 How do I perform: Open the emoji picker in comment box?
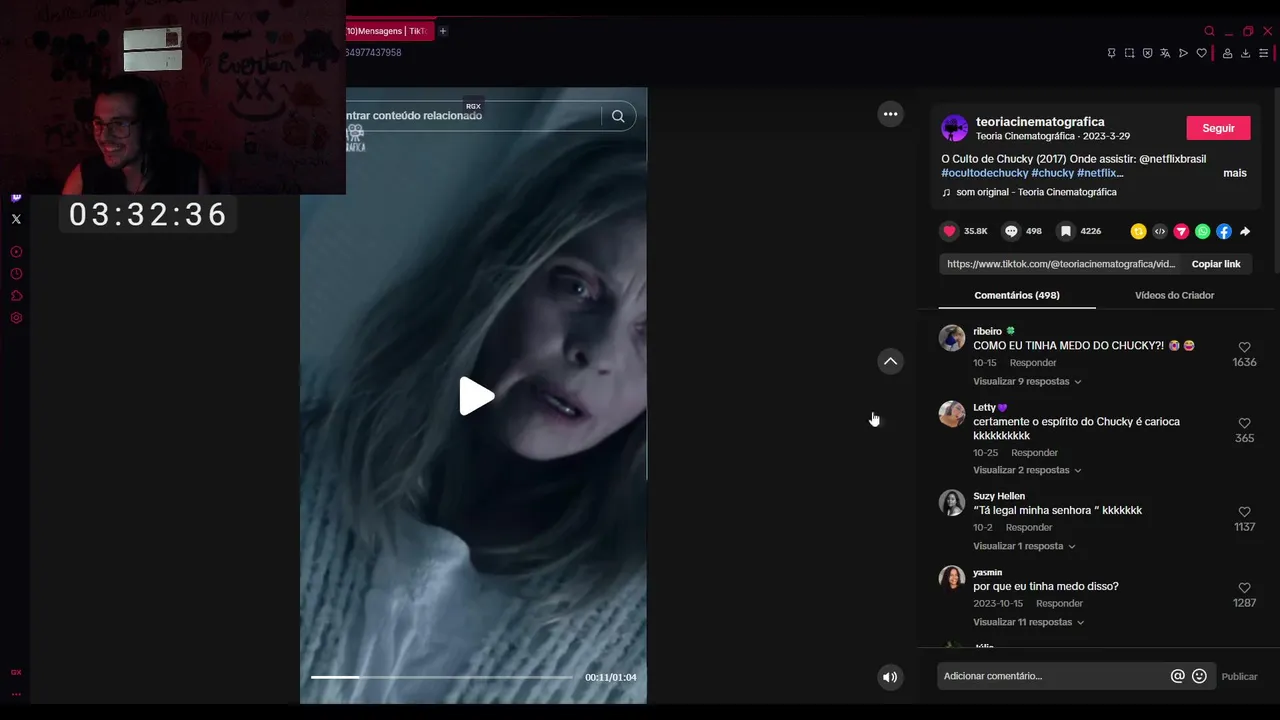click(x=1199, y=676)
